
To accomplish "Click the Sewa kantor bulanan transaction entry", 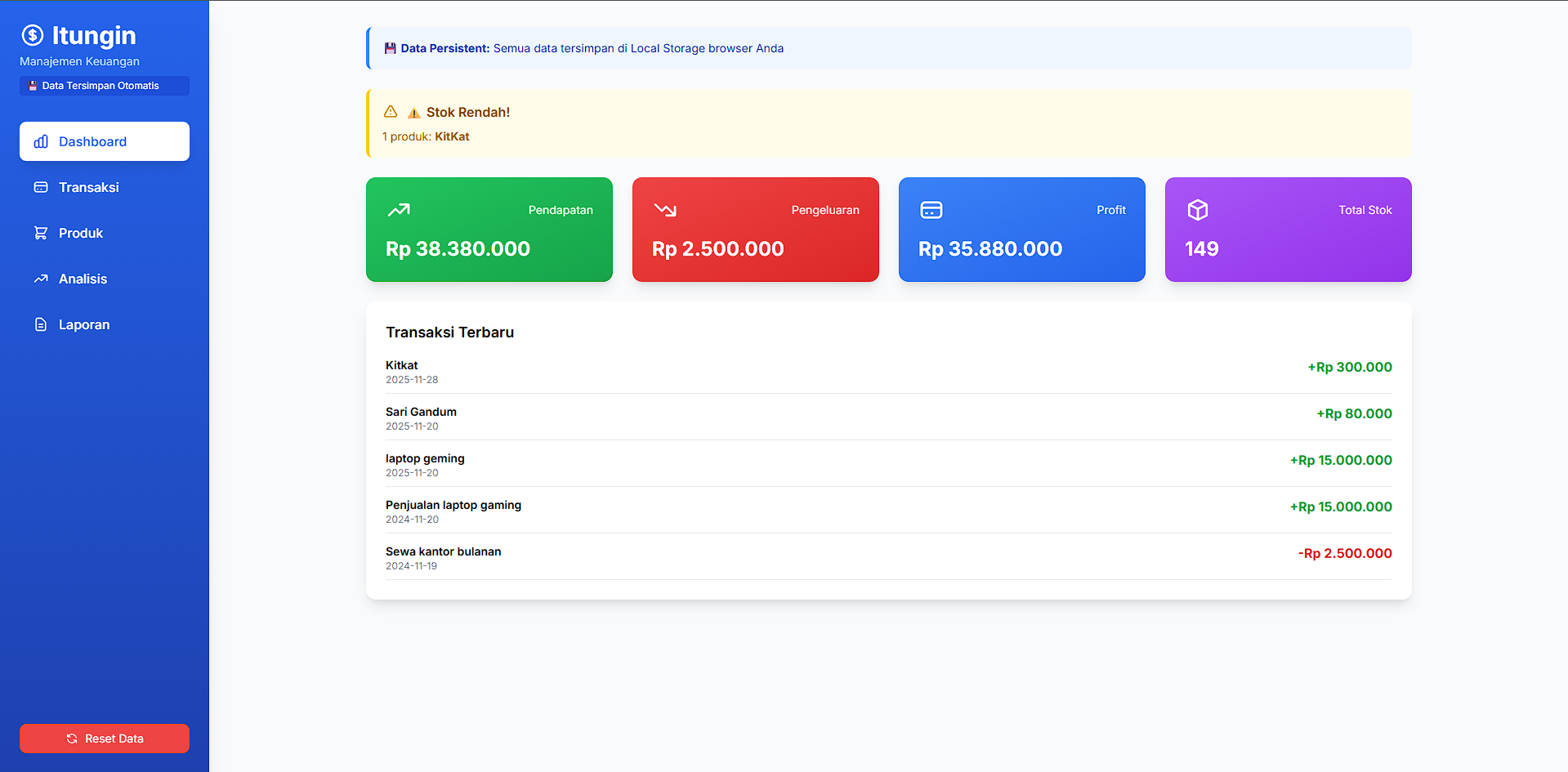I will [444, 551].
